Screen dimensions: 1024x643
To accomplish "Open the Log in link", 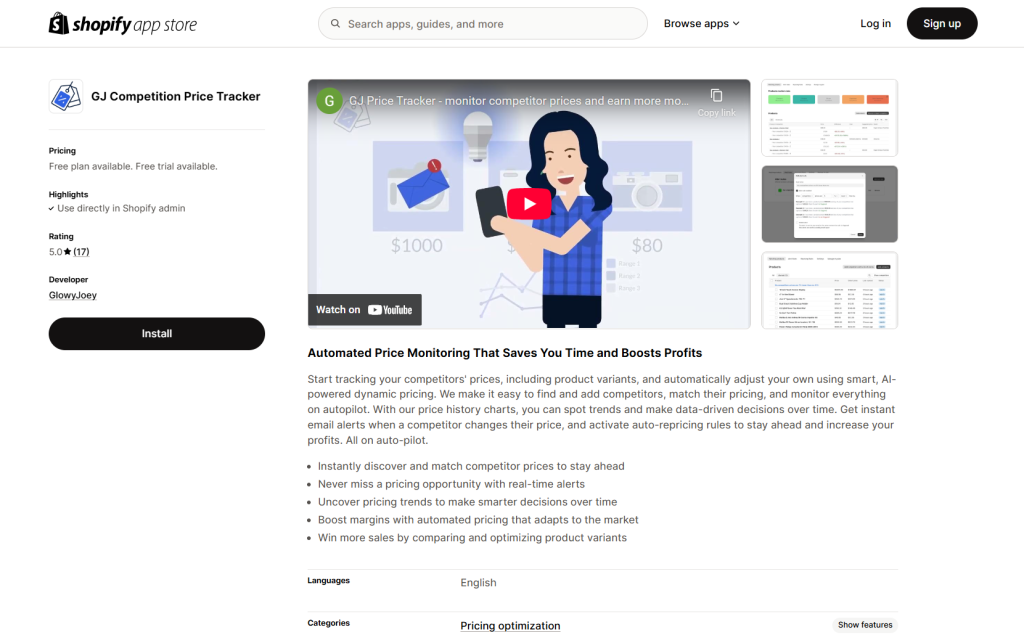I will (x=875, y=24).
